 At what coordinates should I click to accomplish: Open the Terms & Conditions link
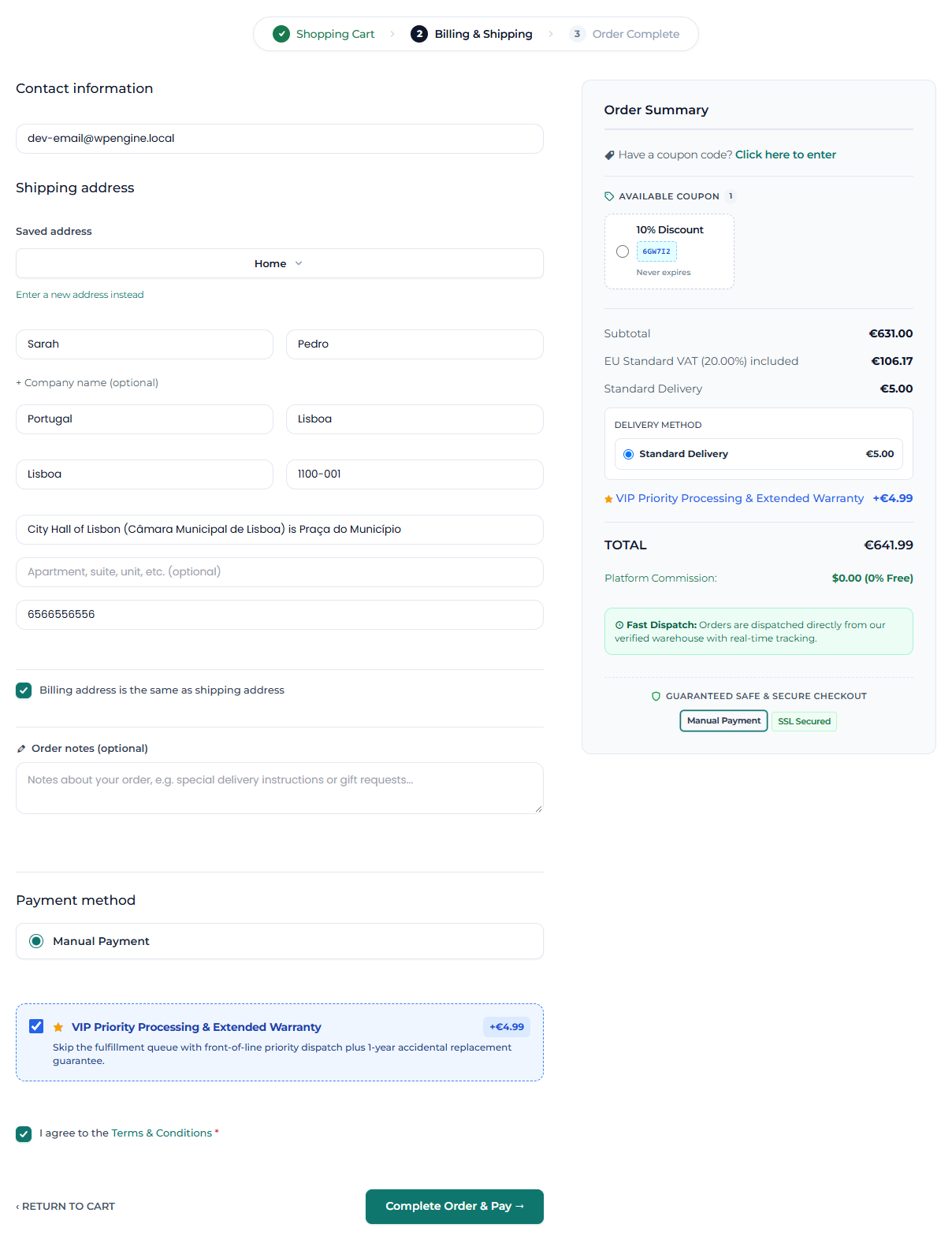[162, 1133]
